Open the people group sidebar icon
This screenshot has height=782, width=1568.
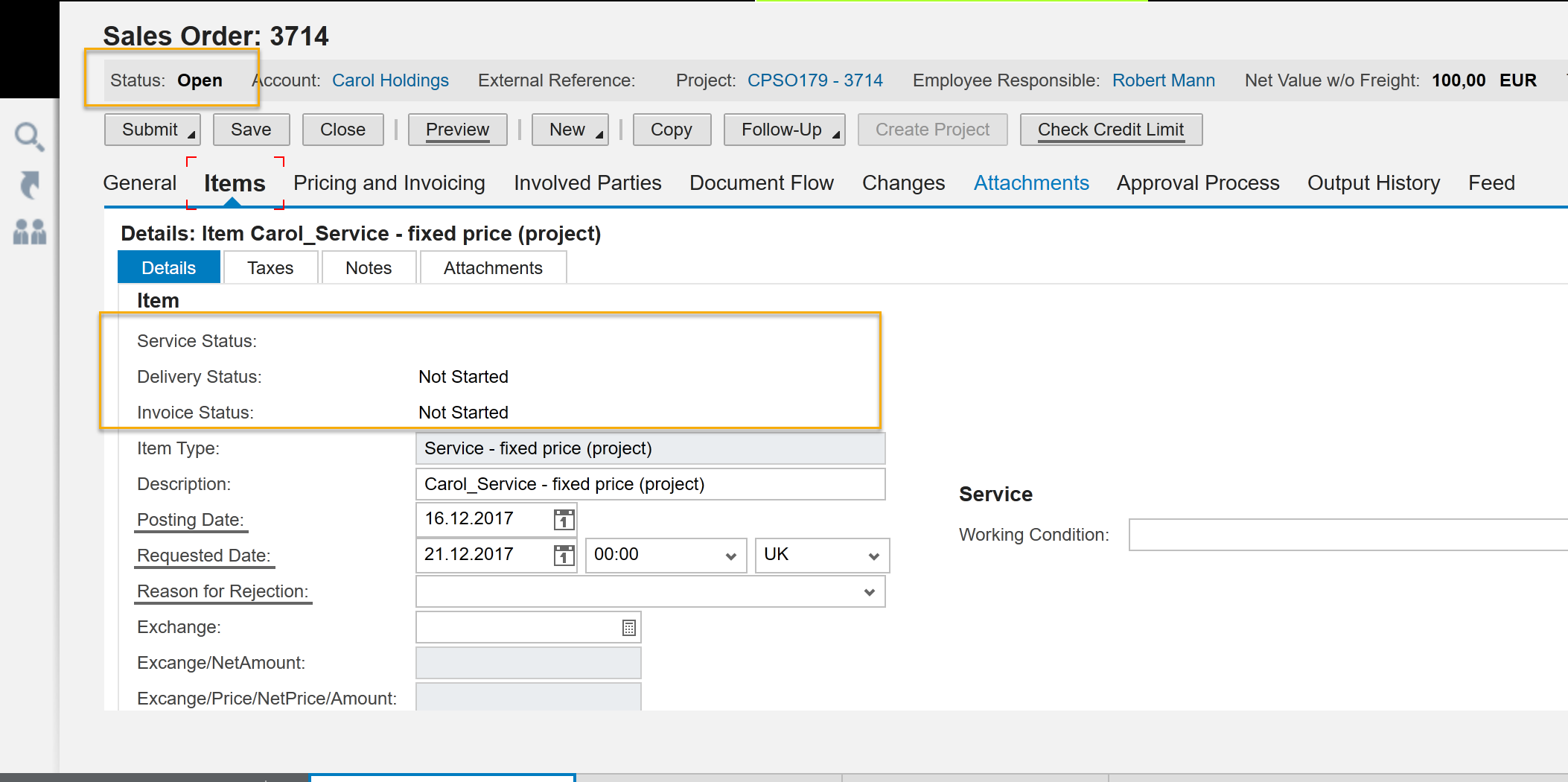(x=30, y=232)
